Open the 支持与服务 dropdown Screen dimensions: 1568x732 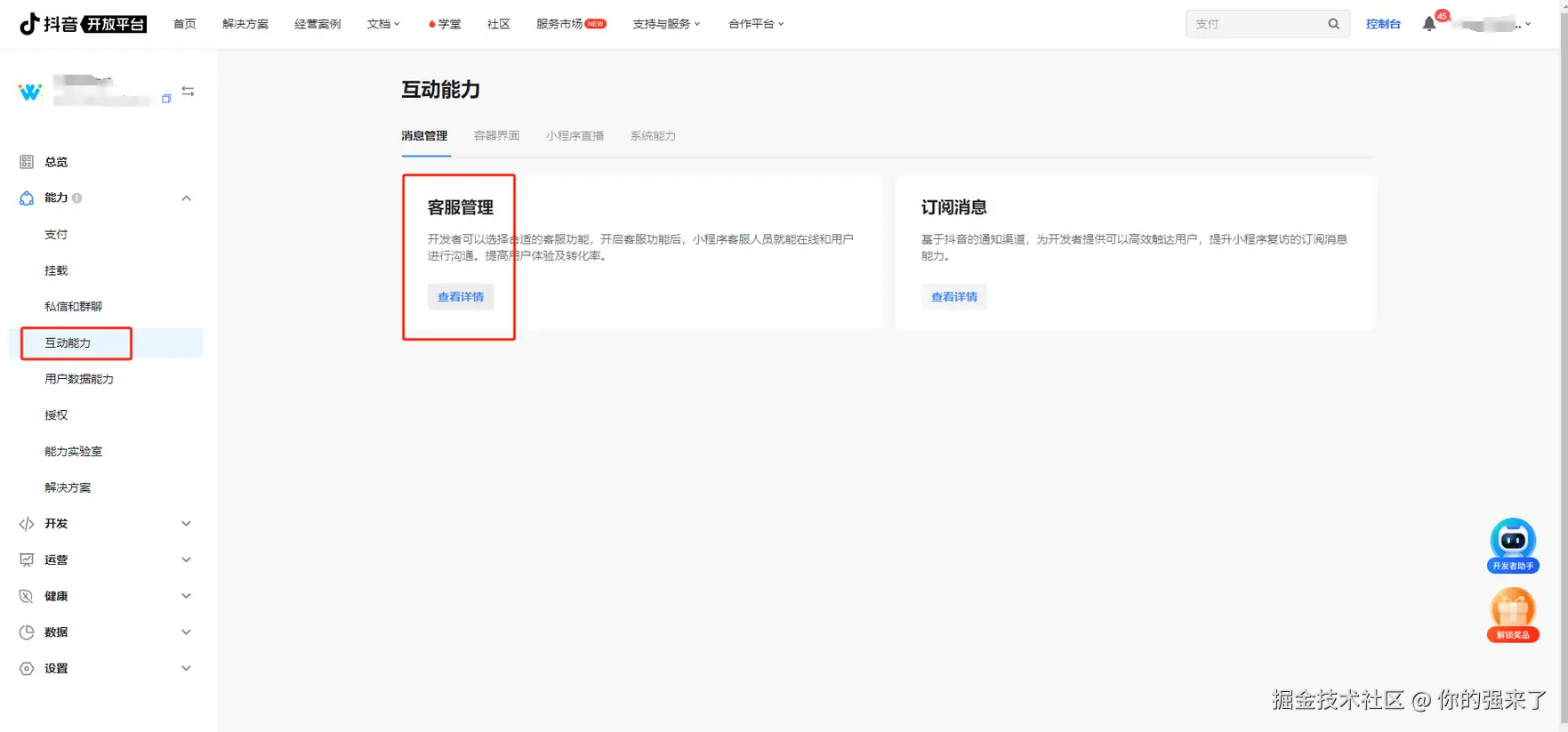666,24
